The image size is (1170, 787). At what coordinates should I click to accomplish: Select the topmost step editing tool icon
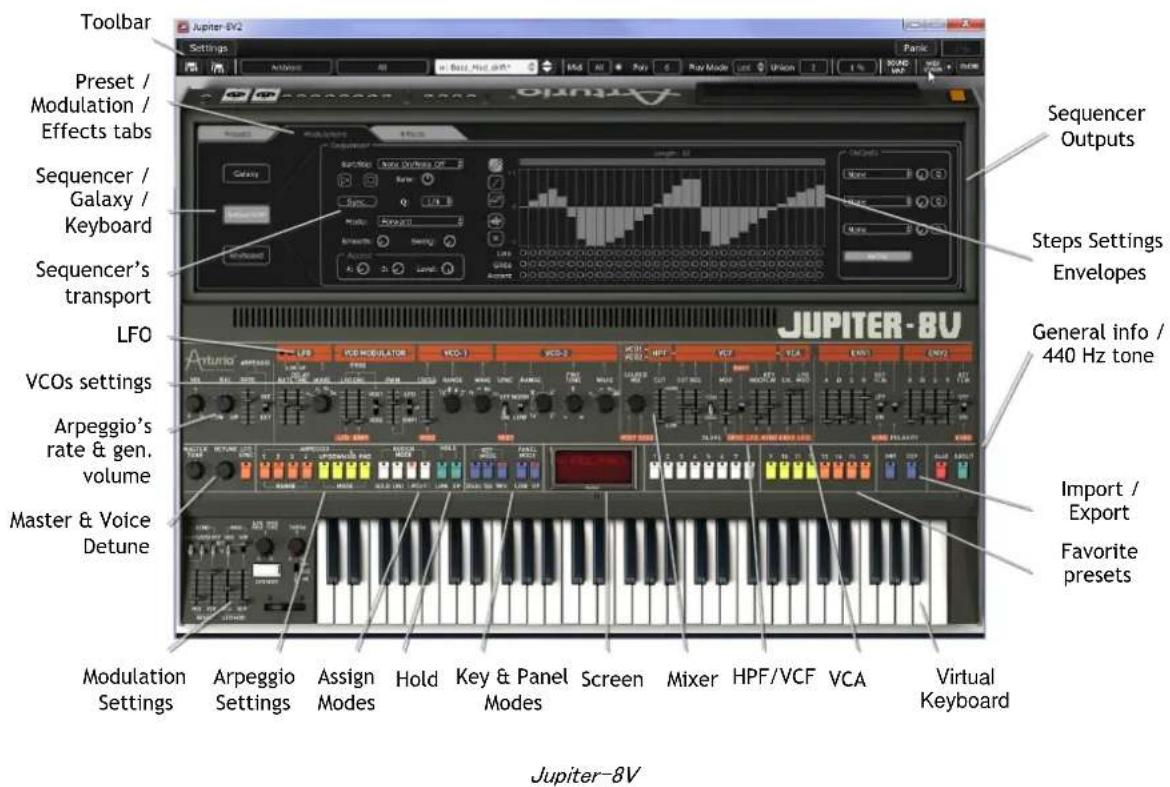495,165
